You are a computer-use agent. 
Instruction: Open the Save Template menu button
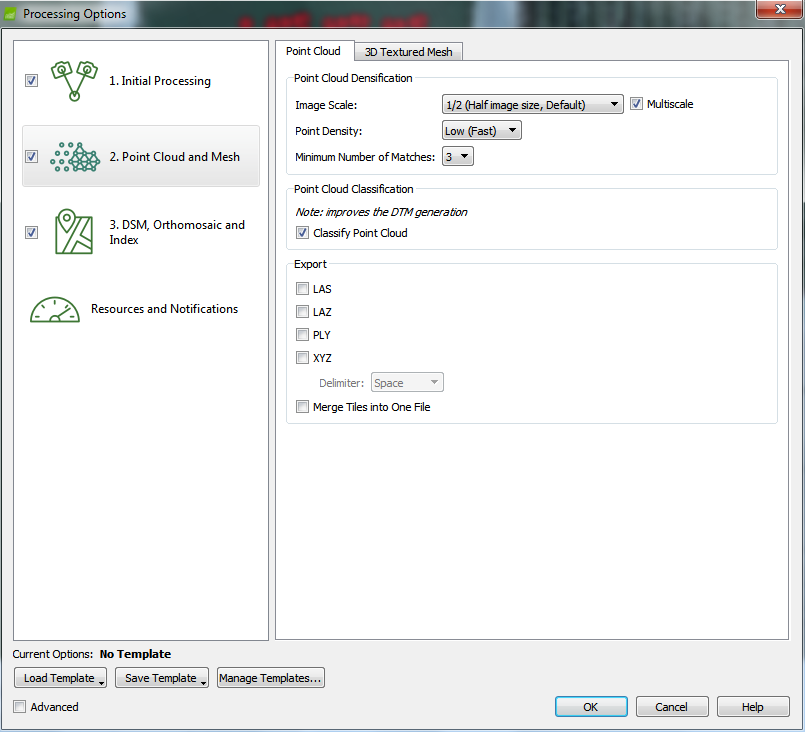[x=162, y=678]
